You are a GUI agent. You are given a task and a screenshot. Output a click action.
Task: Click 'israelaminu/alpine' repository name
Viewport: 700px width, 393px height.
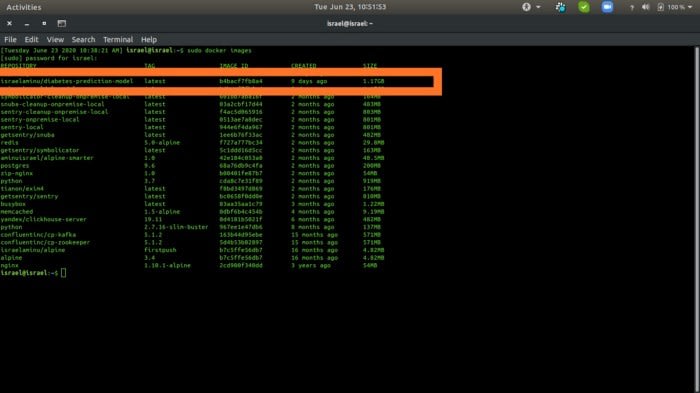pos(33,250)
